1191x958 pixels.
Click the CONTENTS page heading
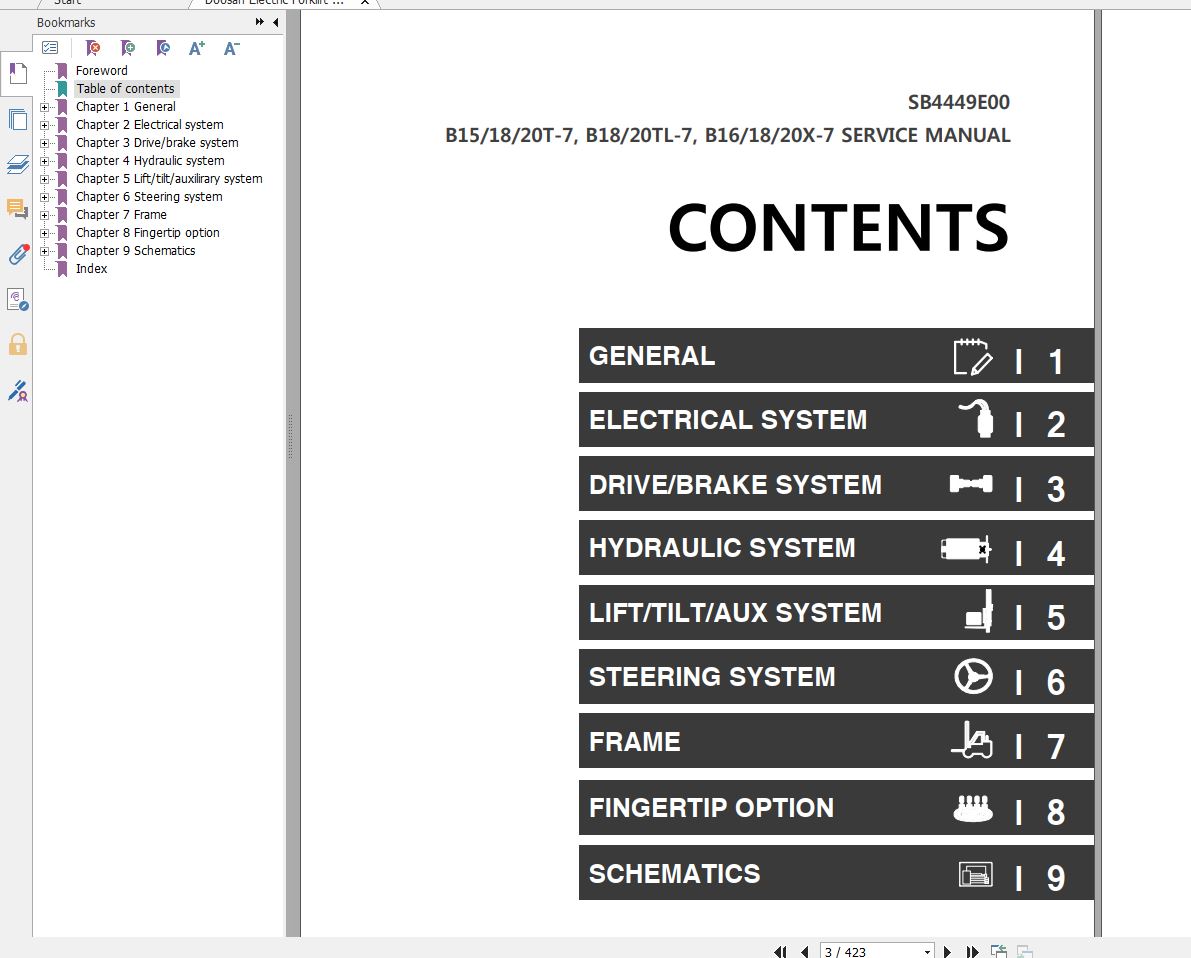[839, 227]
